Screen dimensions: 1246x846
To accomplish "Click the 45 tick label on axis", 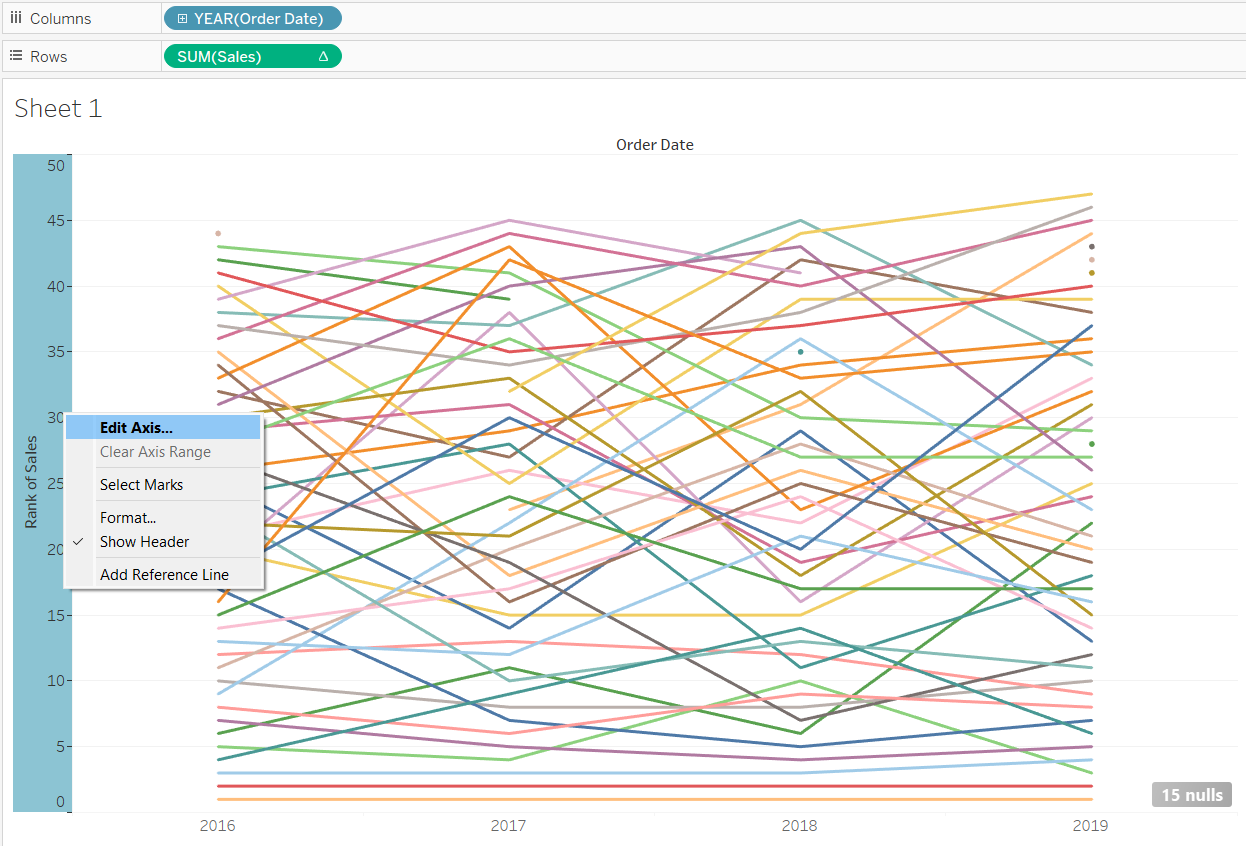I will 56,221.
